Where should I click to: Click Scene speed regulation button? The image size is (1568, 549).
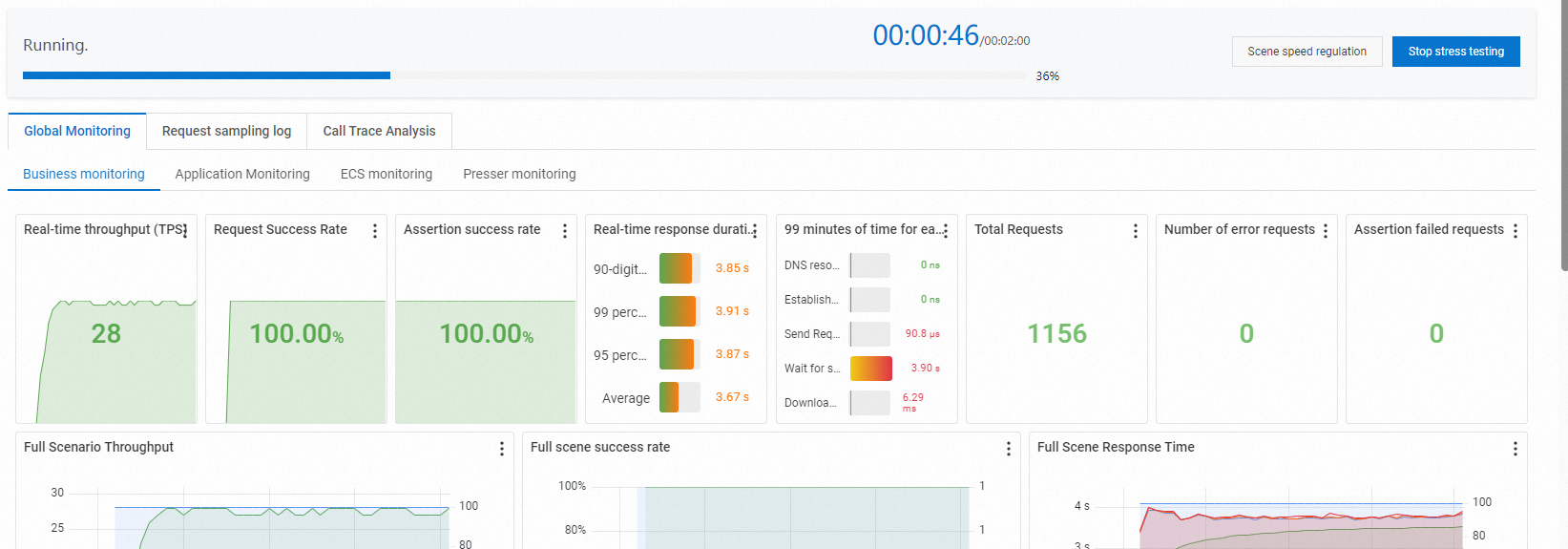click(x=1307, y=52)
